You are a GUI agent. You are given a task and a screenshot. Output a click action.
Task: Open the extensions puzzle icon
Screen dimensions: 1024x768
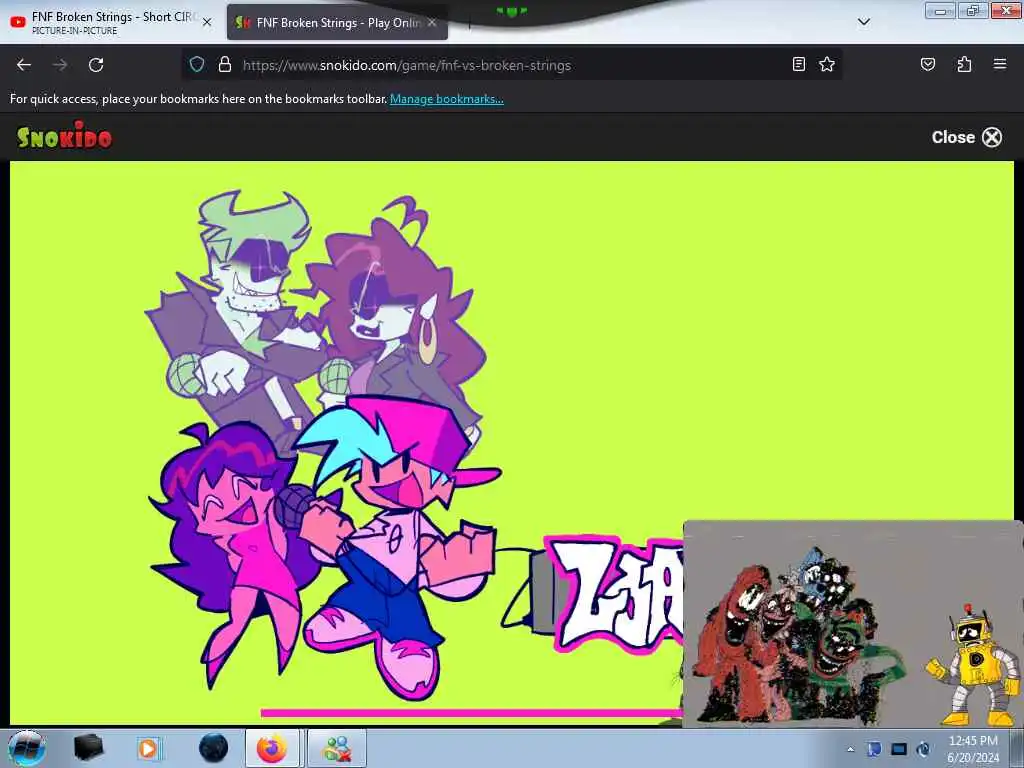coord(964,64)
